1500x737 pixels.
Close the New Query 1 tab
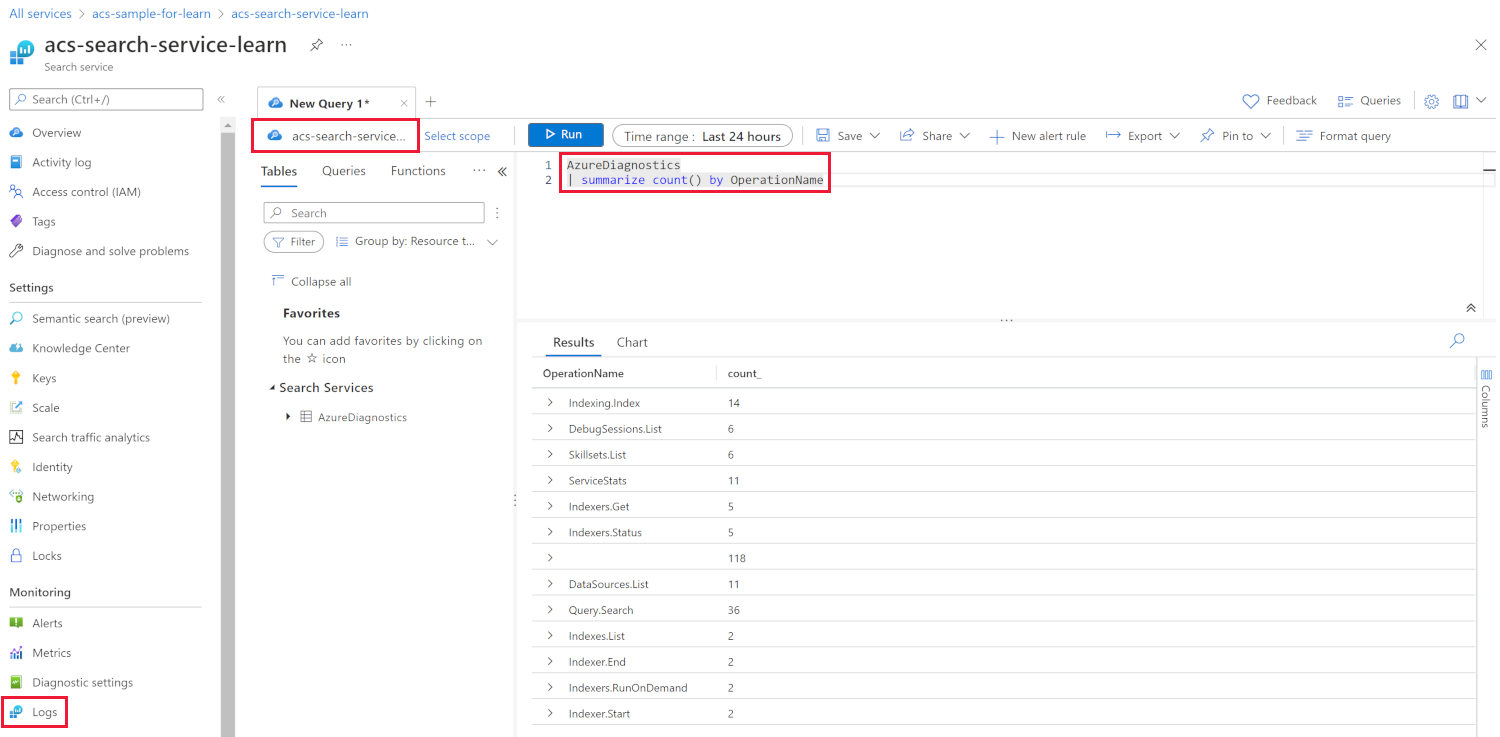pos(404,103)
